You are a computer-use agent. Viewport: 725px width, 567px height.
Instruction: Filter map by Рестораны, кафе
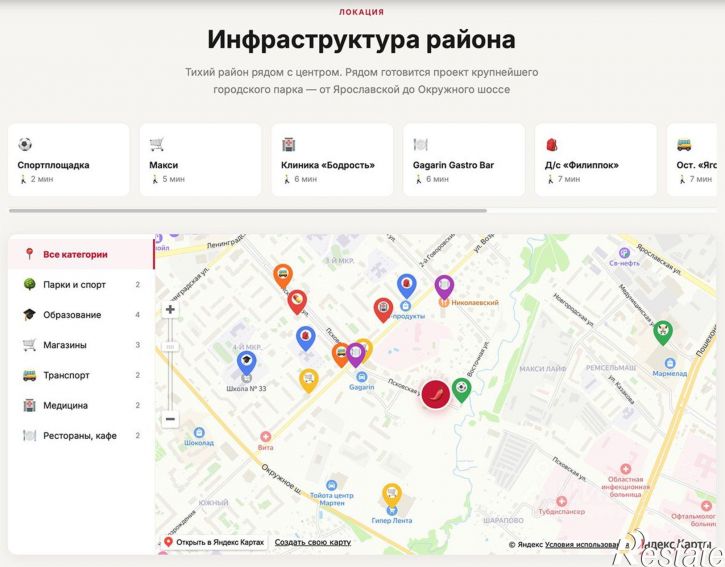[x=81, y=435]
